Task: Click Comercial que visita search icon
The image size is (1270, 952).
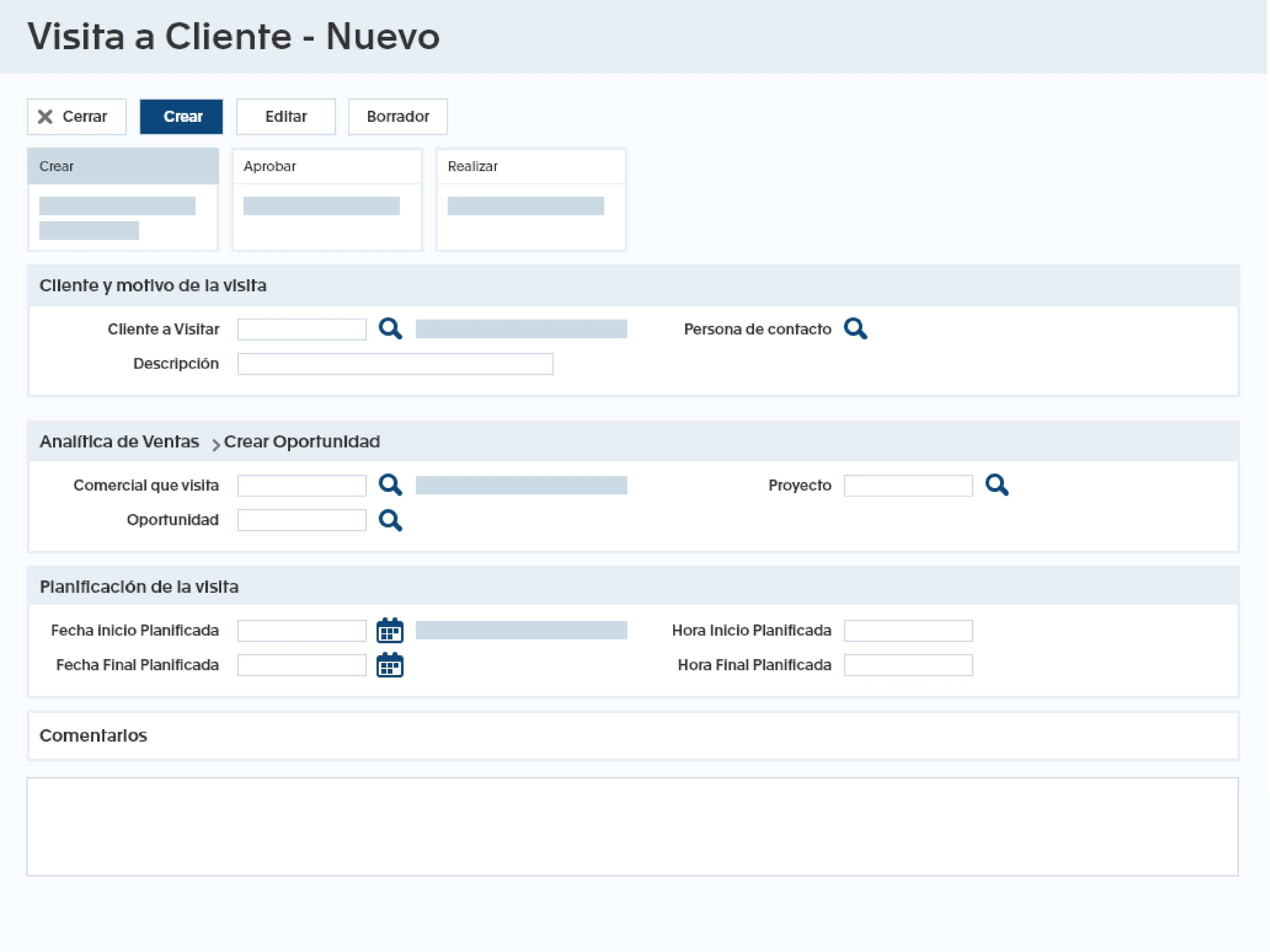Action: click(390, 485)
